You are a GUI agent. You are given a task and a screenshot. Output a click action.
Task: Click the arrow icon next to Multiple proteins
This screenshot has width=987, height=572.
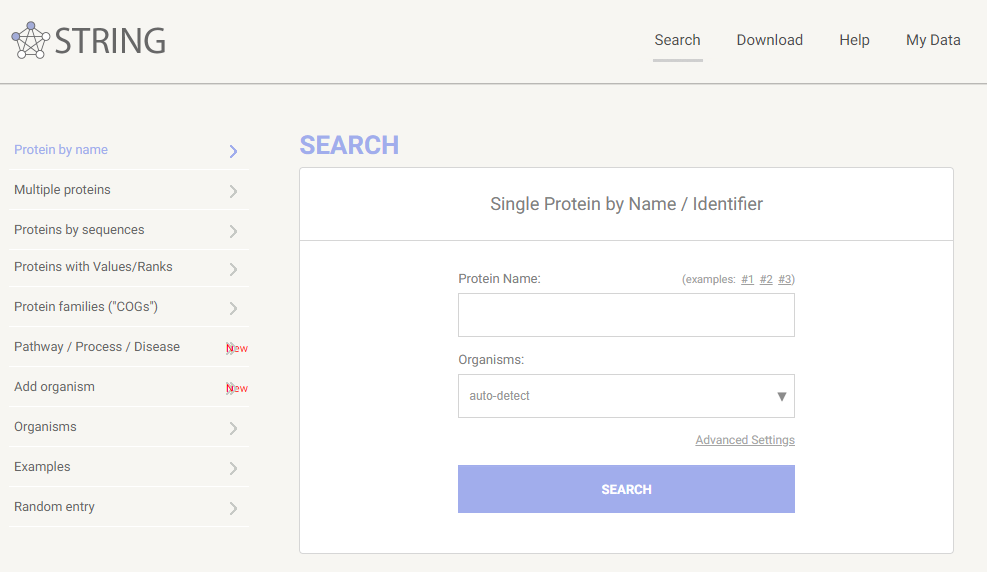(x=233, y=191)
